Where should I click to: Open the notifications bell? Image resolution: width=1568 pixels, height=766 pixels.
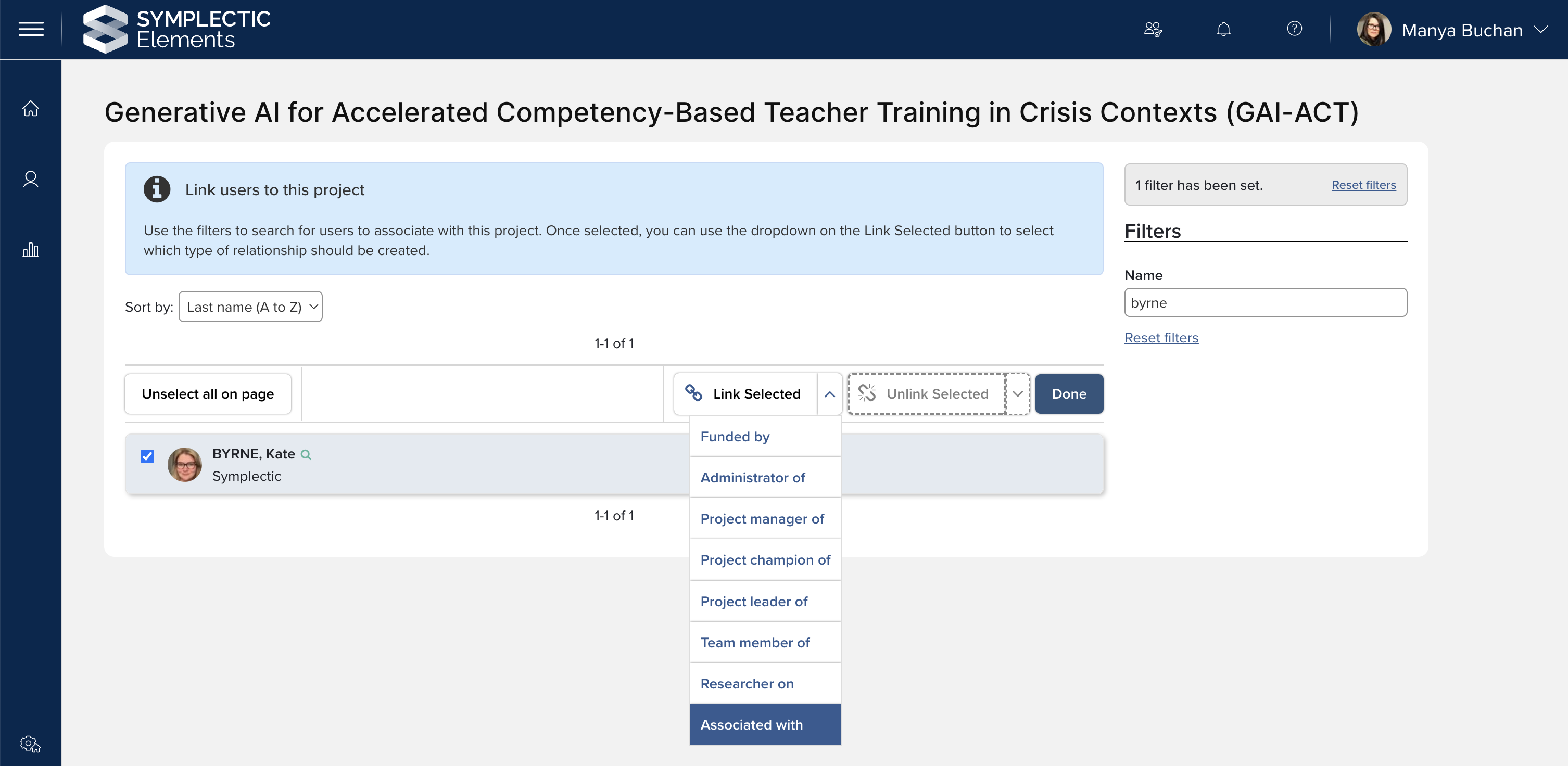click(x=1223, y=29)
